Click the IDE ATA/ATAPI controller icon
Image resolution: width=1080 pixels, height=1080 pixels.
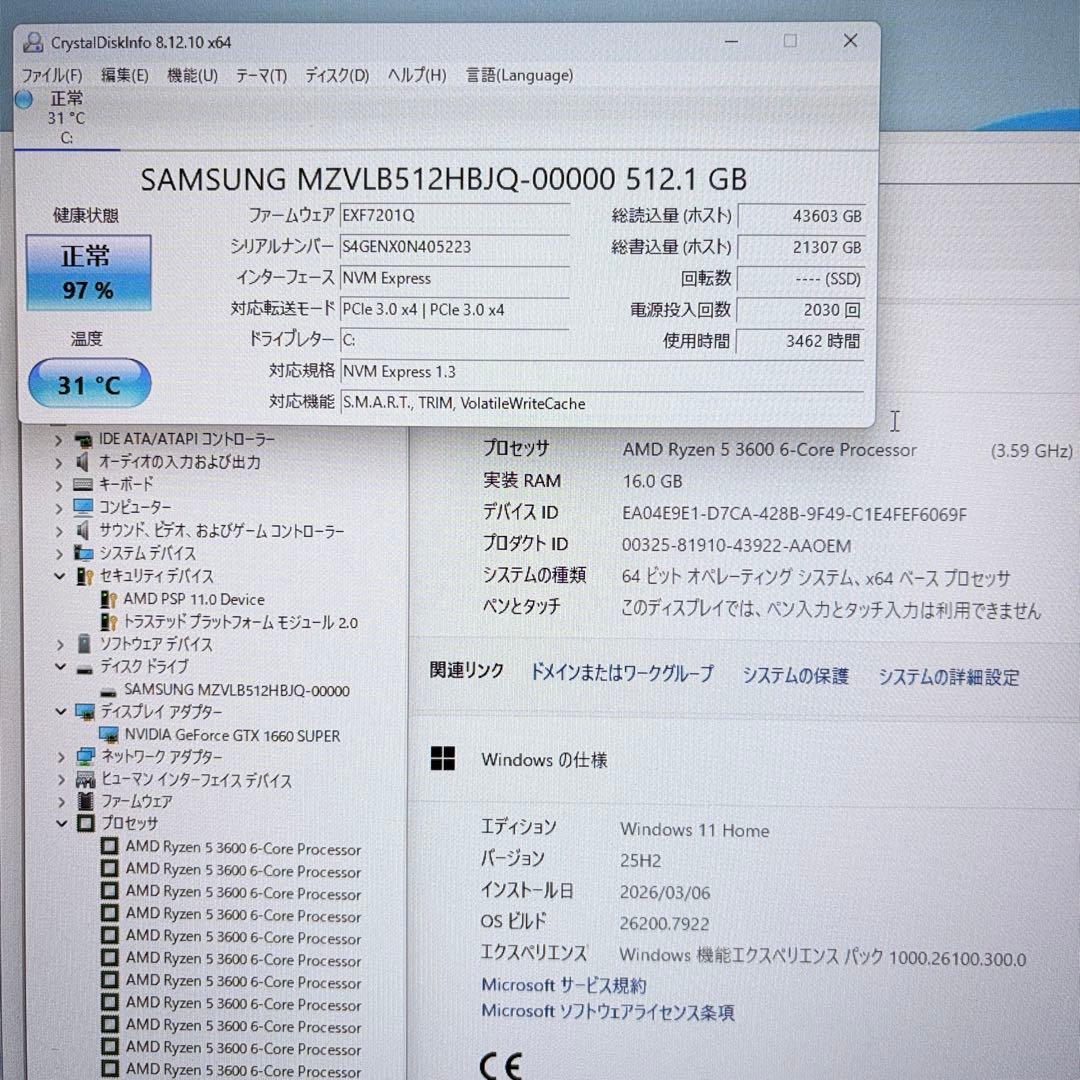(x=83, y=439)
